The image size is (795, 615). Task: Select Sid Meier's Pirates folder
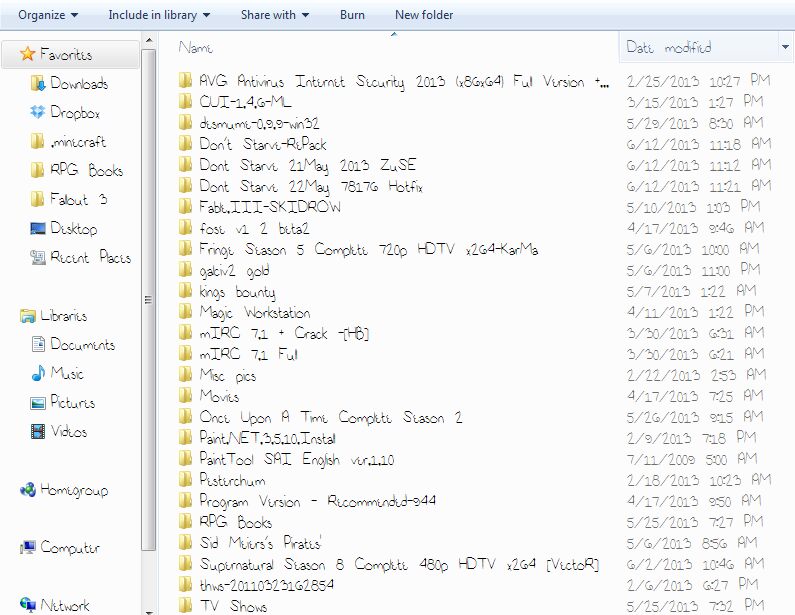coord(261,542)
